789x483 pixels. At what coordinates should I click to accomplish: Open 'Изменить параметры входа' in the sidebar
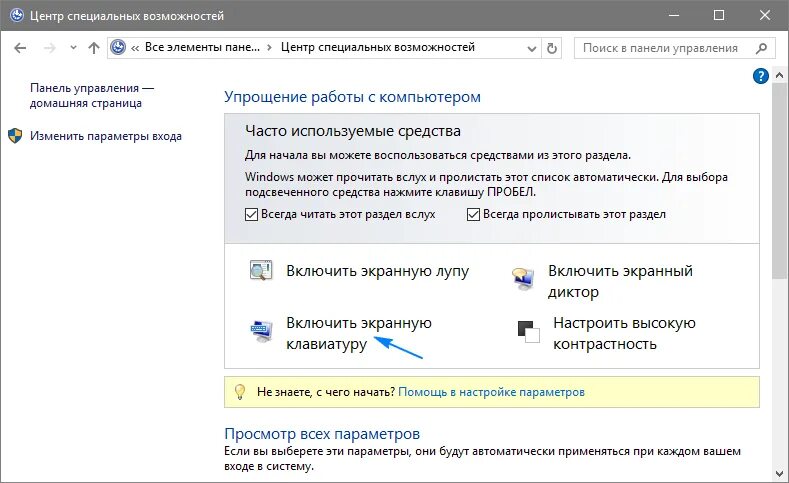(106, 136)
